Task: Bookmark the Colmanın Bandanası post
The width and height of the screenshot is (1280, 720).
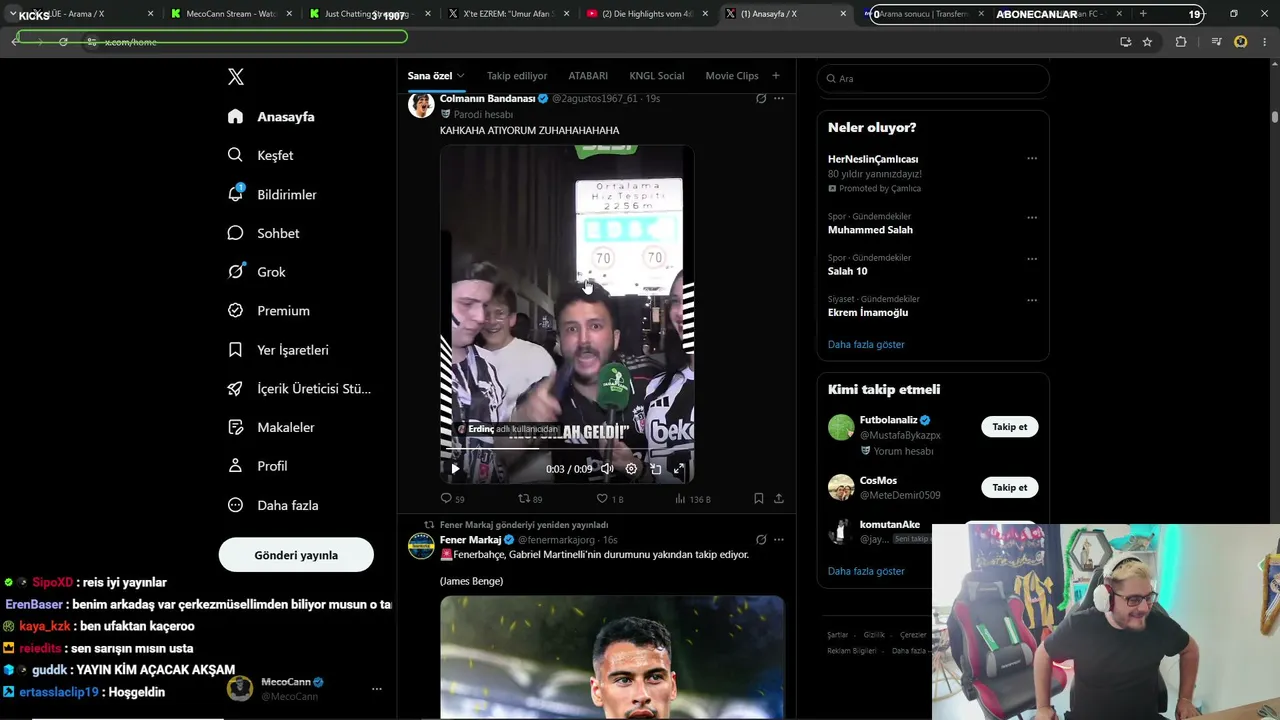Action: (x=759, y=498)
